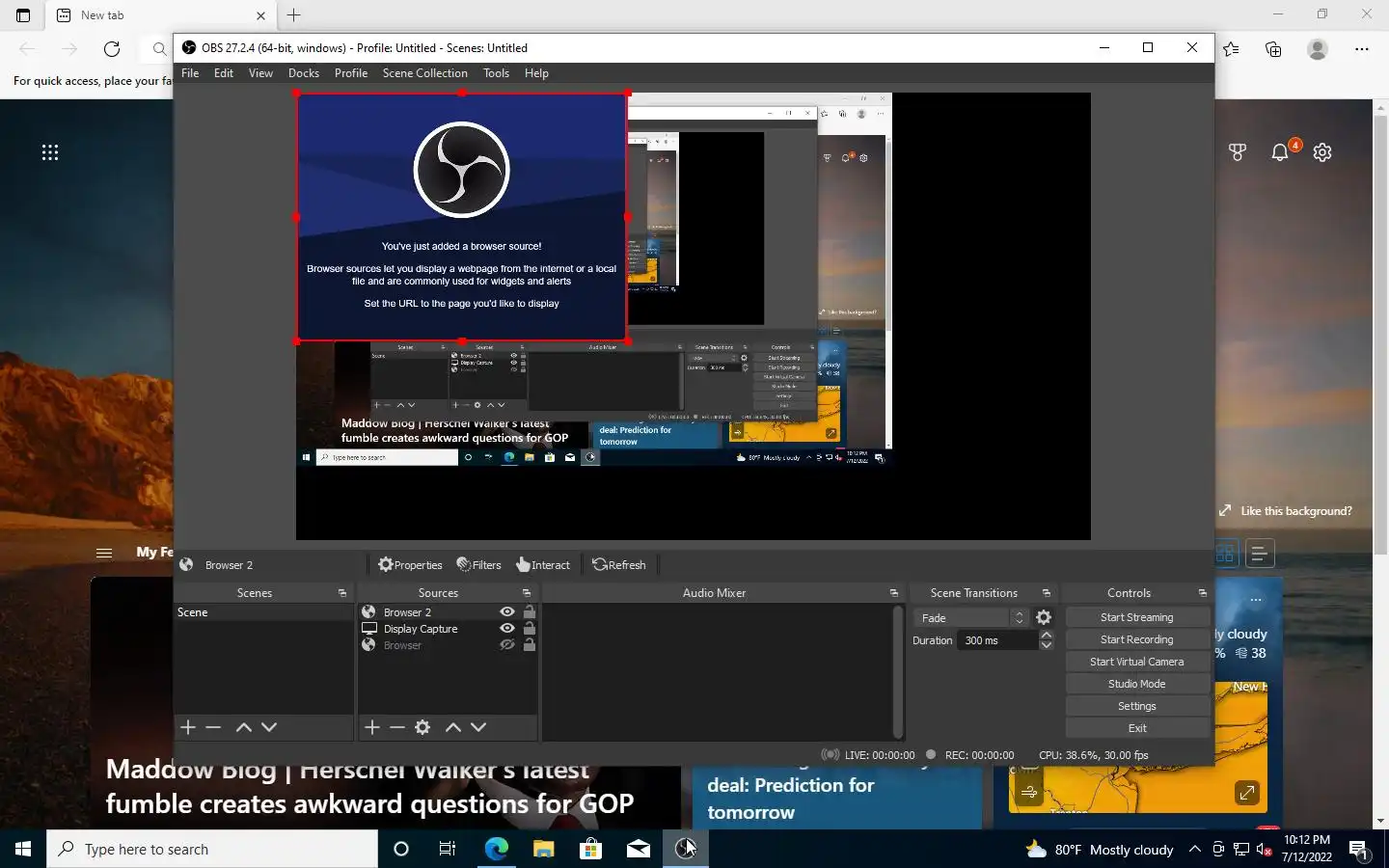Pop out the Scene Transitions dock
Screen dimensions: 1389x868
(x=1047, y=593)
